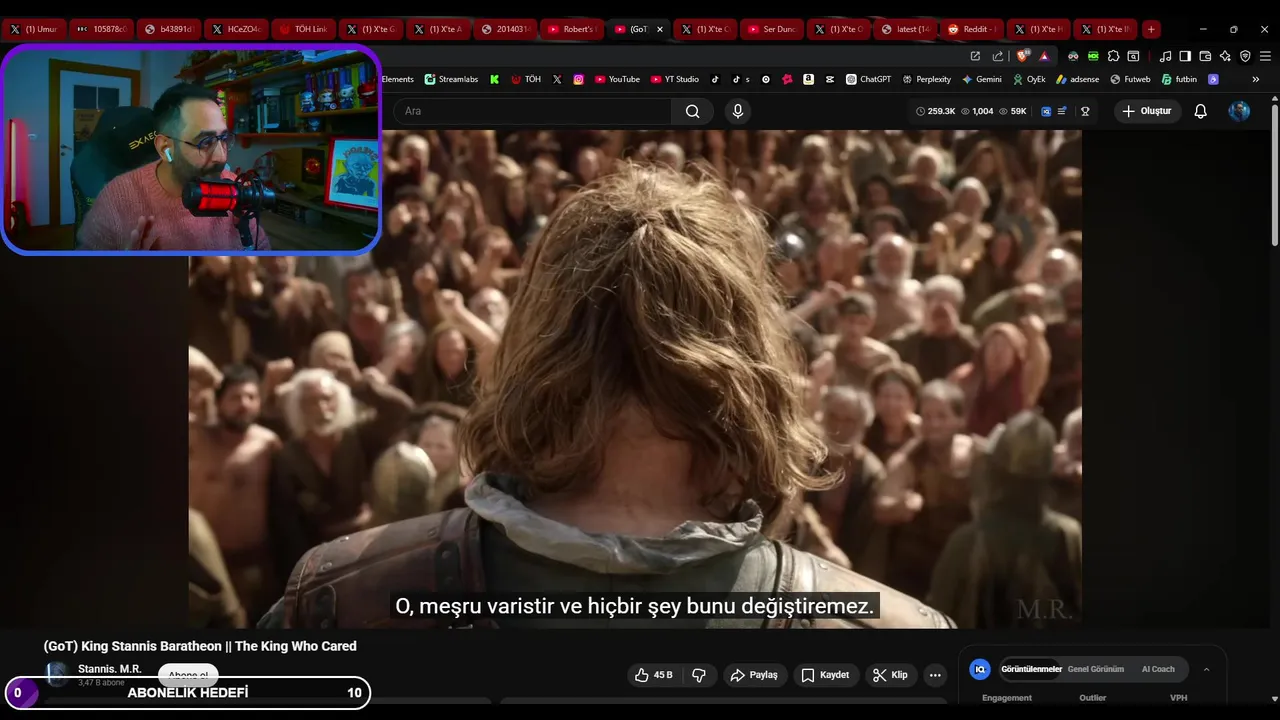Click the Abone ol subscribe button
The width and height of the screenshot is (1280, 720).
188,675
